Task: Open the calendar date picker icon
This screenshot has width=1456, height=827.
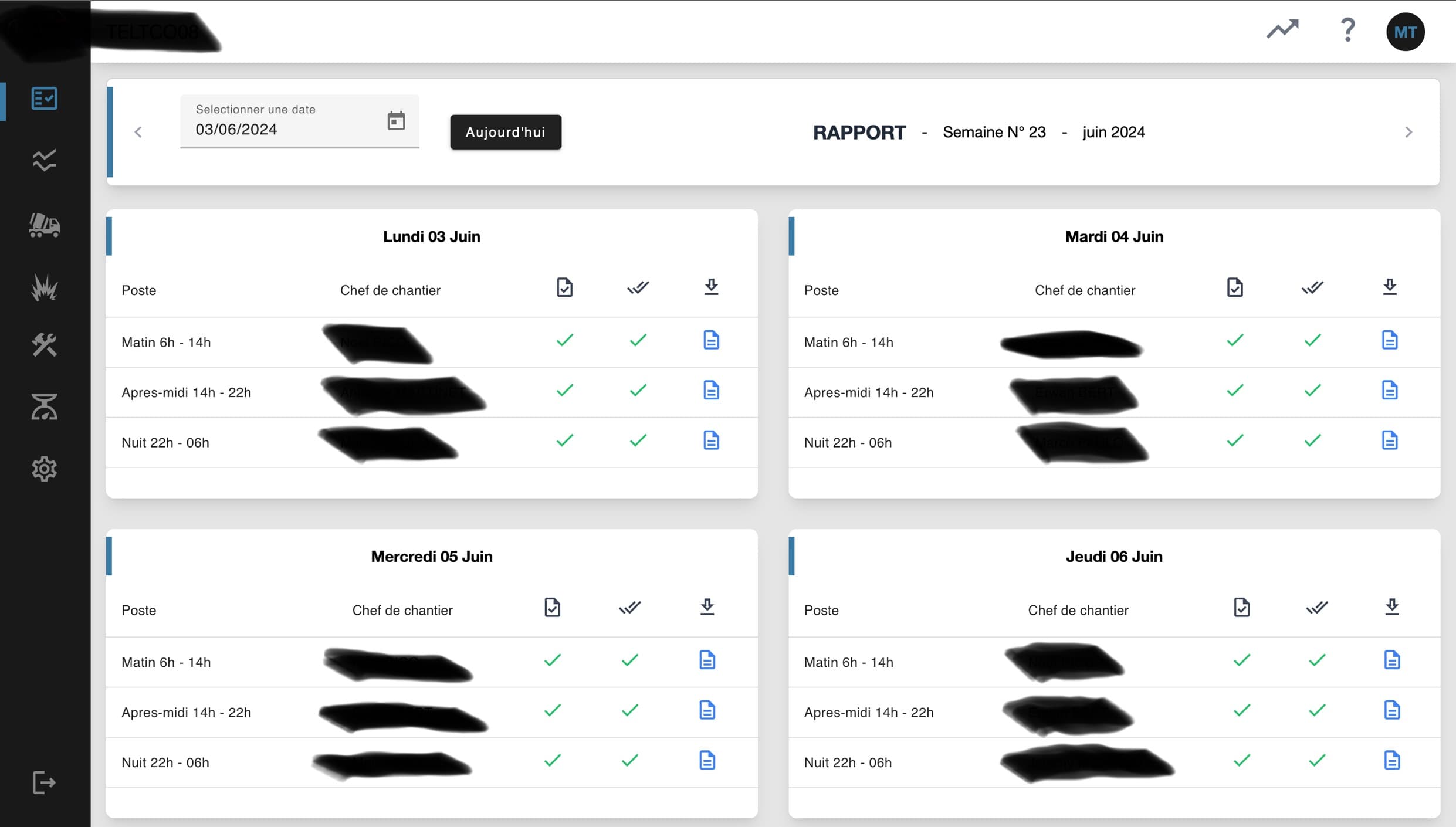Action: point(396,121)
